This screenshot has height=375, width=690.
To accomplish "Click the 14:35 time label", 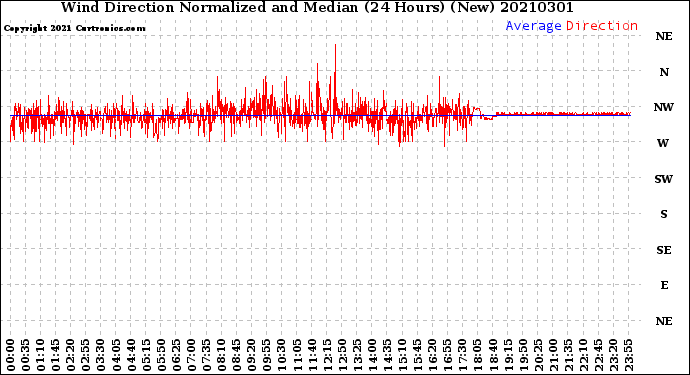I will (x=388, y=355).
